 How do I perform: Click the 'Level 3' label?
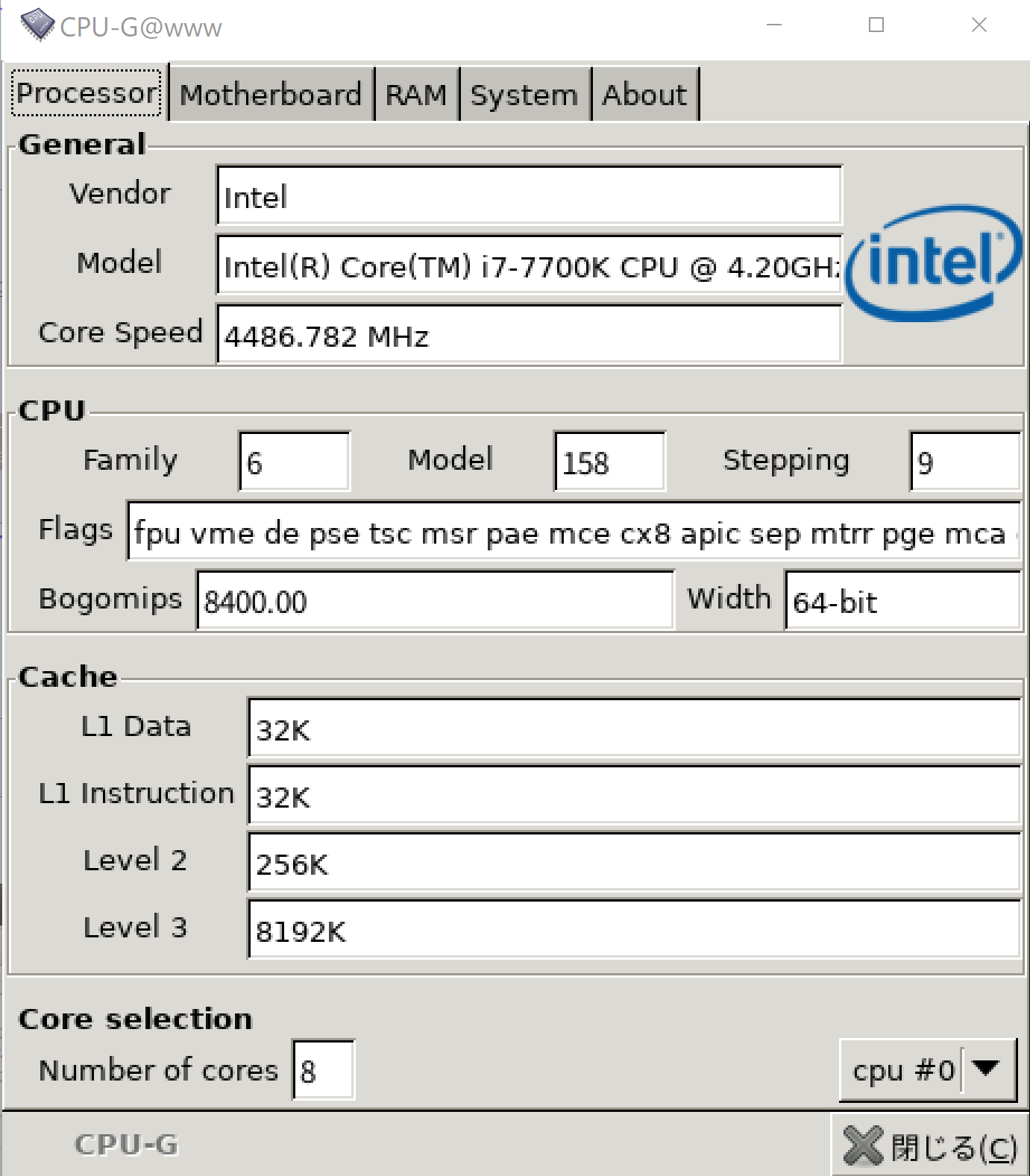pos(135,928)
